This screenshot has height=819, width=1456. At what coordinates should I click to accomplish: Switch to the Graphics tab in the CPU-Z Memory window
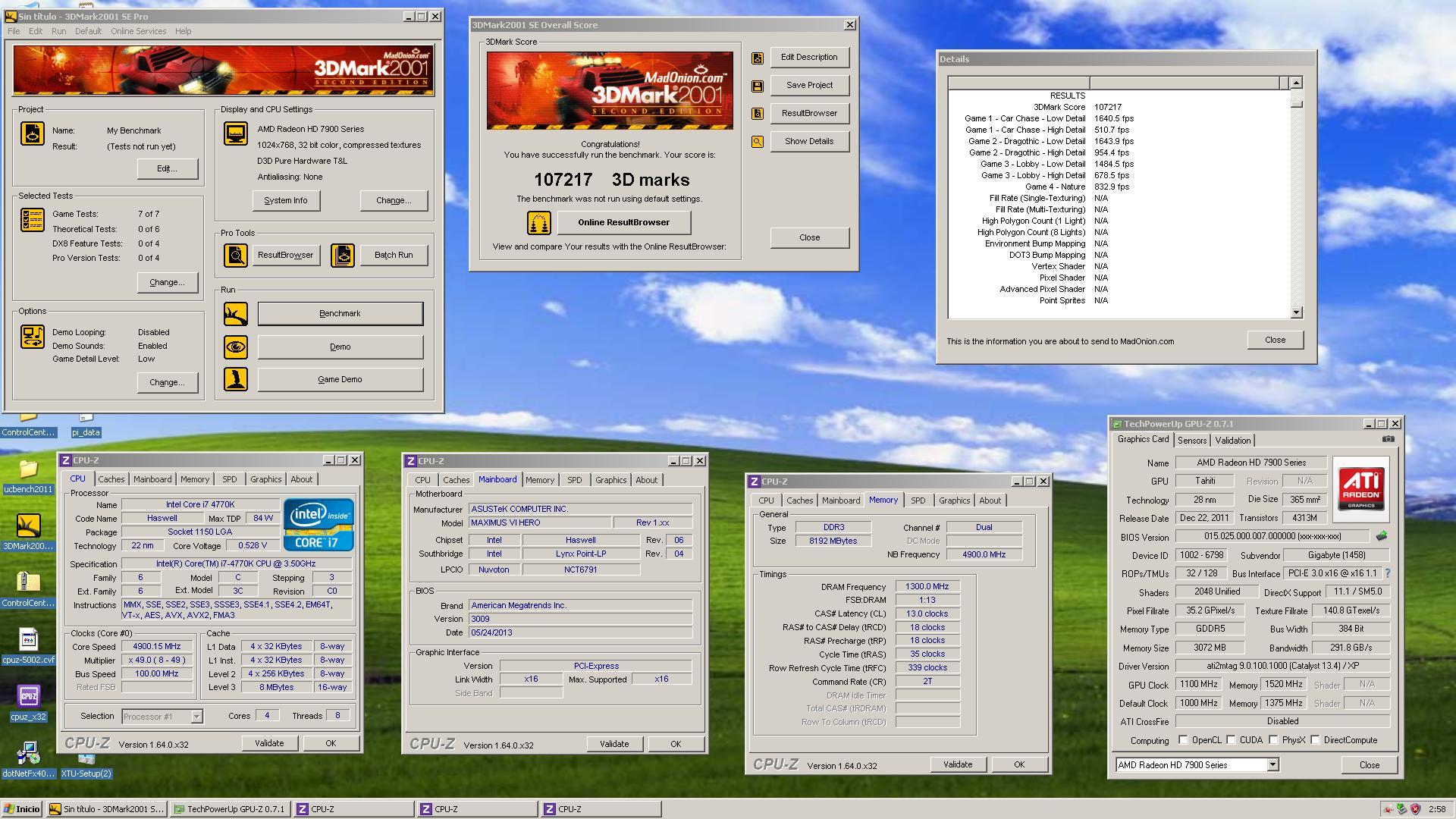[954, 500]
